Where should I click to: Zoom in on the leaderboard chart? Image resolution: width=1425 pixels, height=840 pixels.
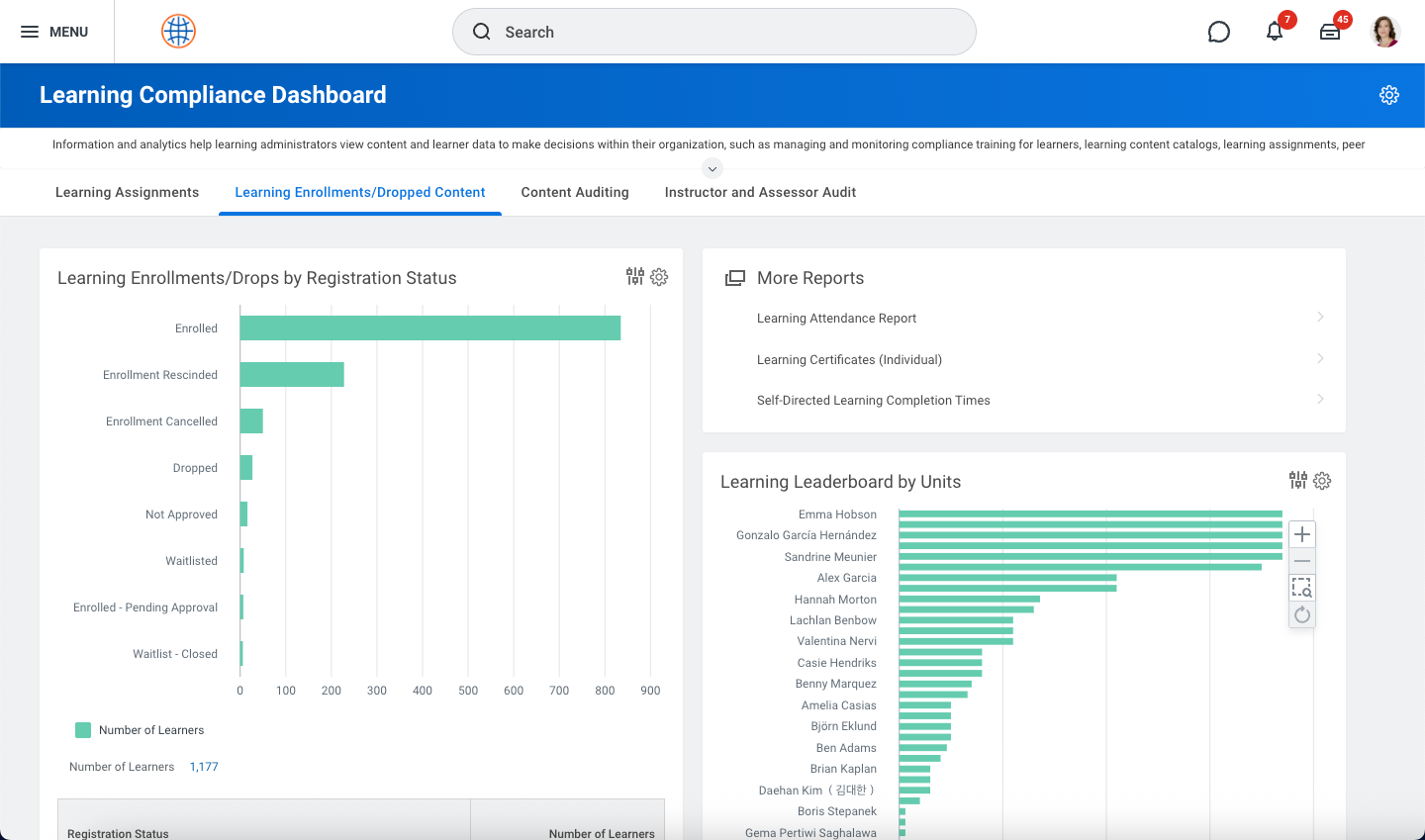(x=1301, y=533)
